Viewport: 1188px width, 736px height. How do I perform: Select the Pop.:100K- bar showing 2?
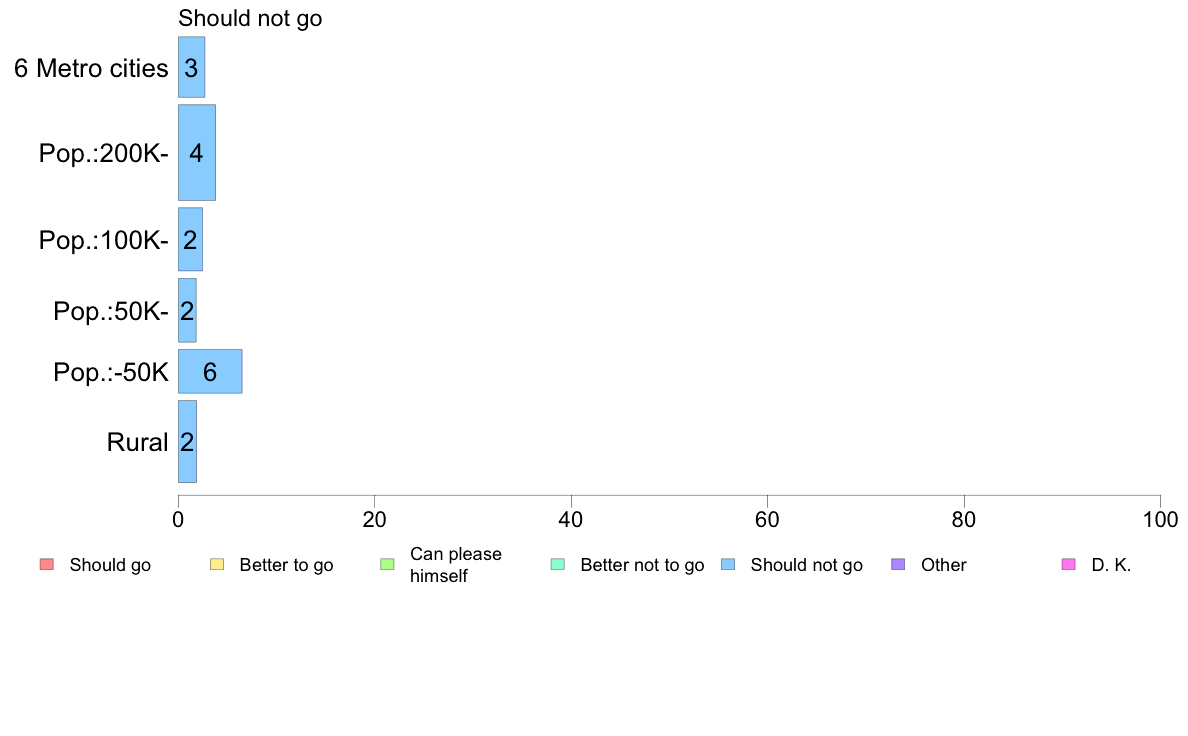(x=190, y=240)
